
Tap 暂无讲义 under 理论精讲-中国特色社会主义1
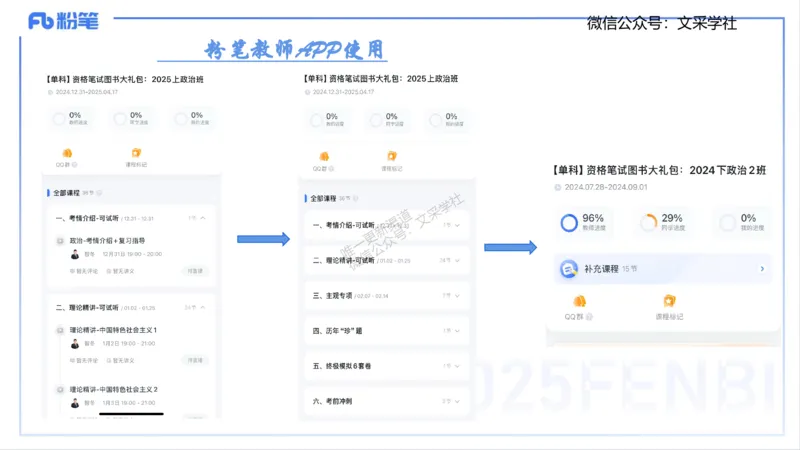click(x=120, y=360)
